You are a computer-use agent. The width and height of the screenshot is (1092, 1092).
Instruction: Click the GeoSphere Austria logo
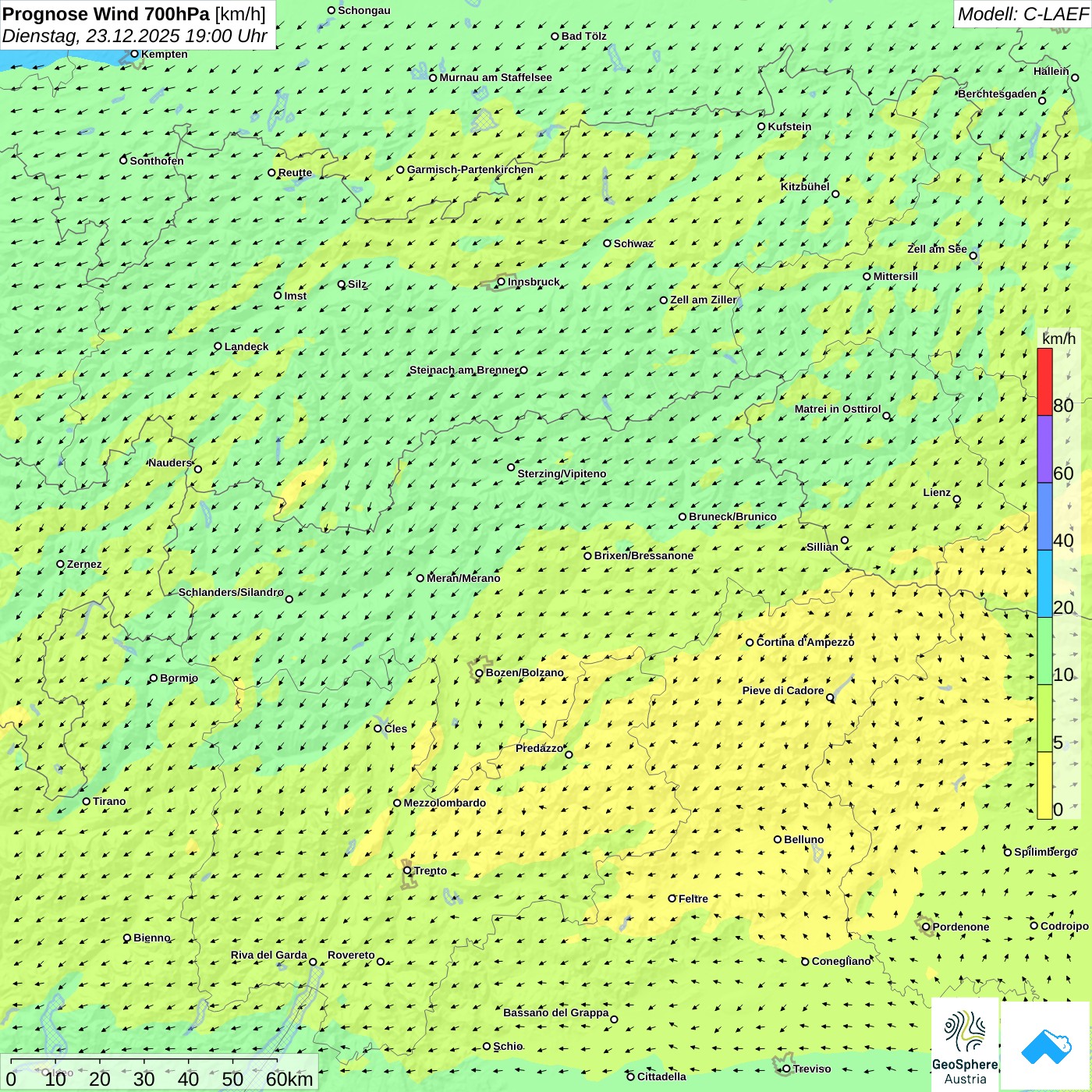point(965,1044)
